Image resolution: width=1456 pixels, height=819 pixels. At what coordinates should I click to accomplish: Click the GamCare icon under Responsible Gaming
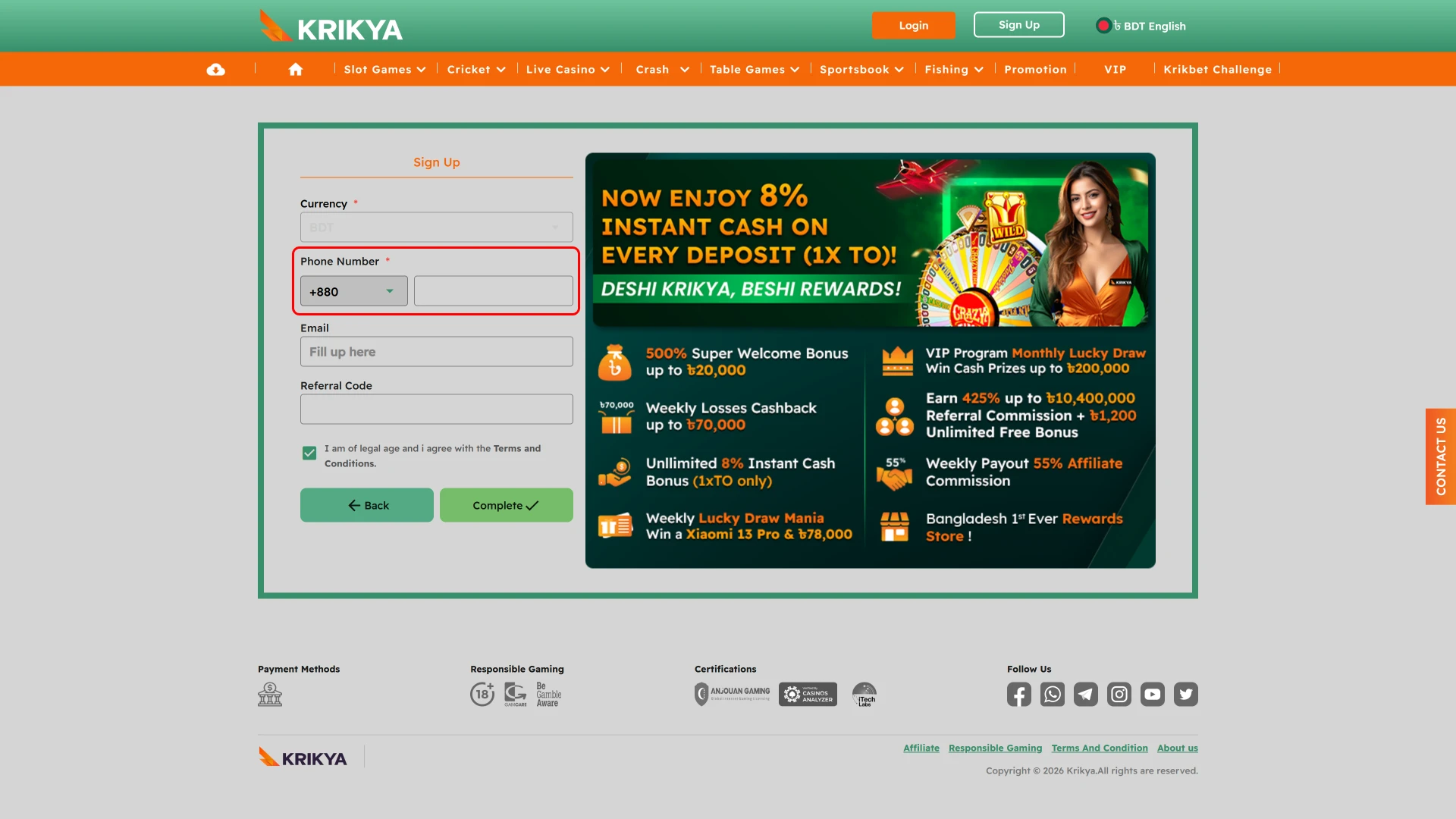click(516, 694)
